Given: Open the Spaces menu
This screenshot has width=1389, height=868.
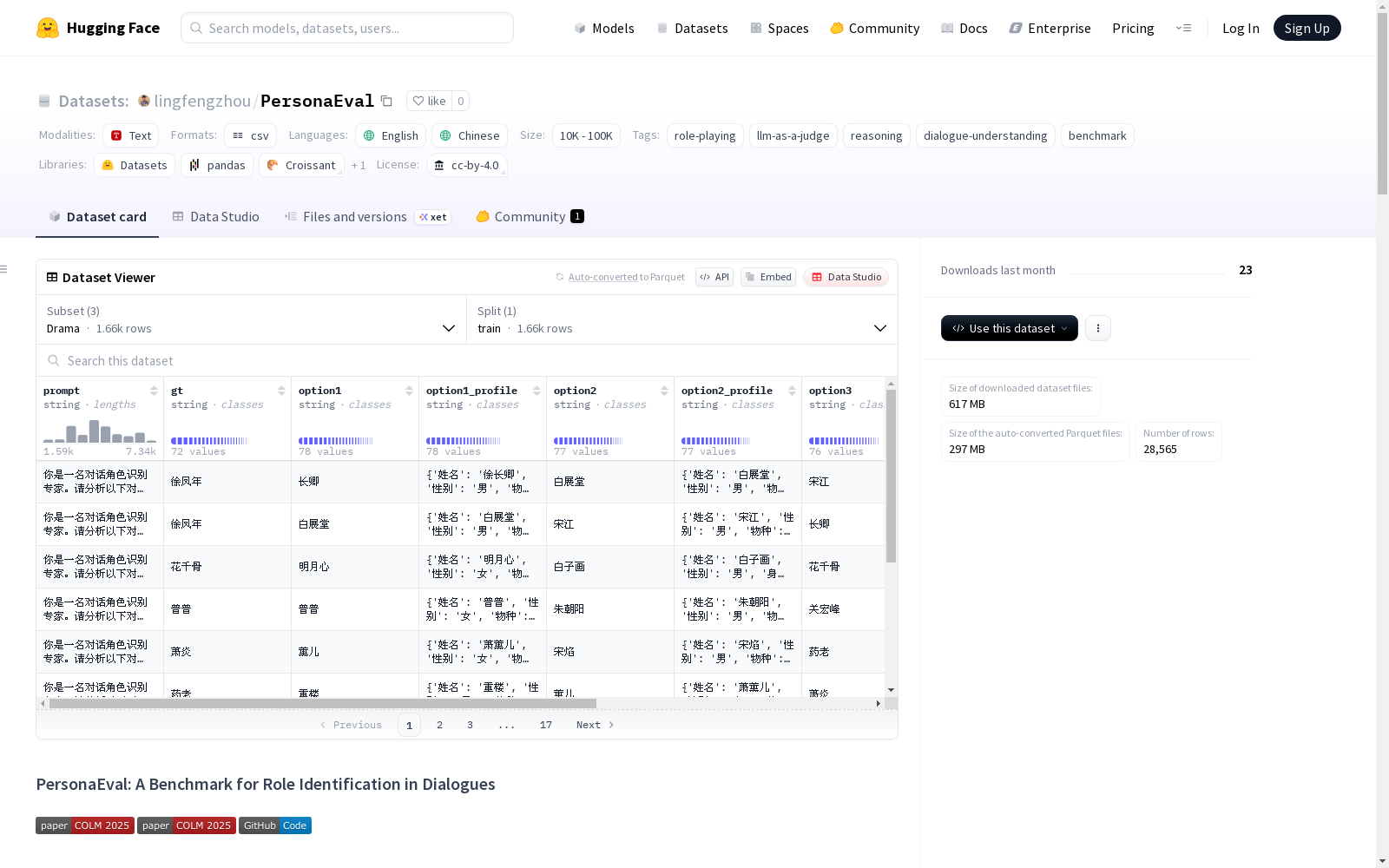Looking at the screenshot, I should 780,28.
